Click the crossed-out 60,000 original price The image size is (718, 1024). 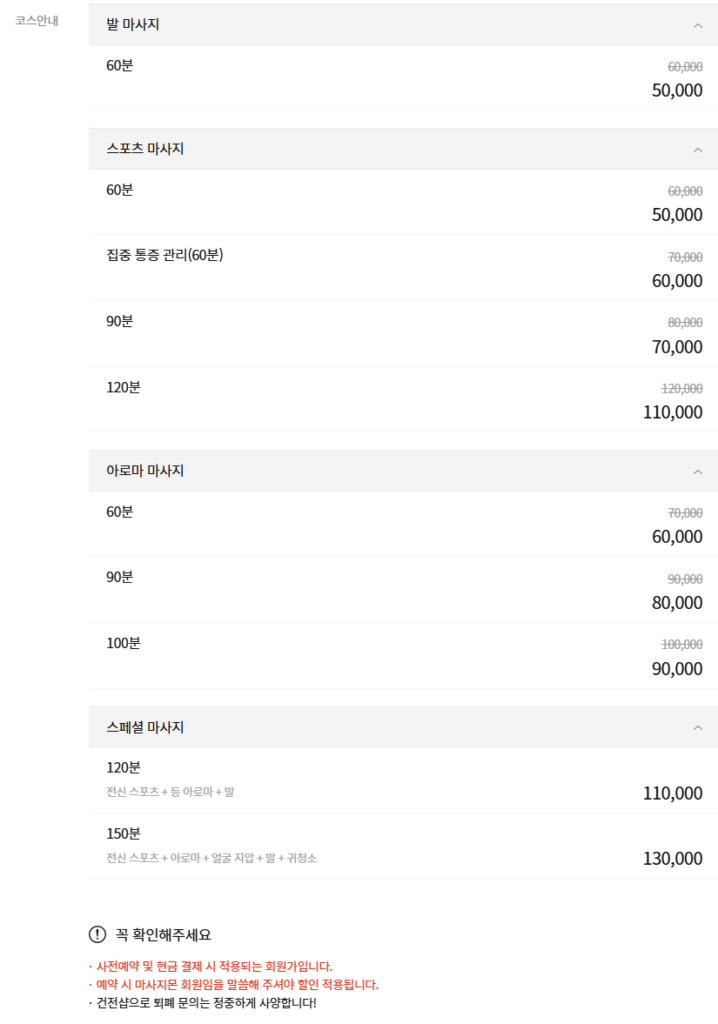point(684,66)
